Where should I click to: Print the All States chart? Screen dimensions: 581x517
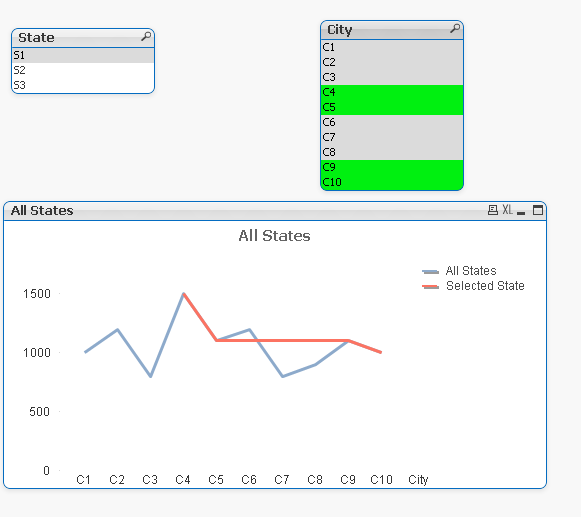(x=492, y=210)
